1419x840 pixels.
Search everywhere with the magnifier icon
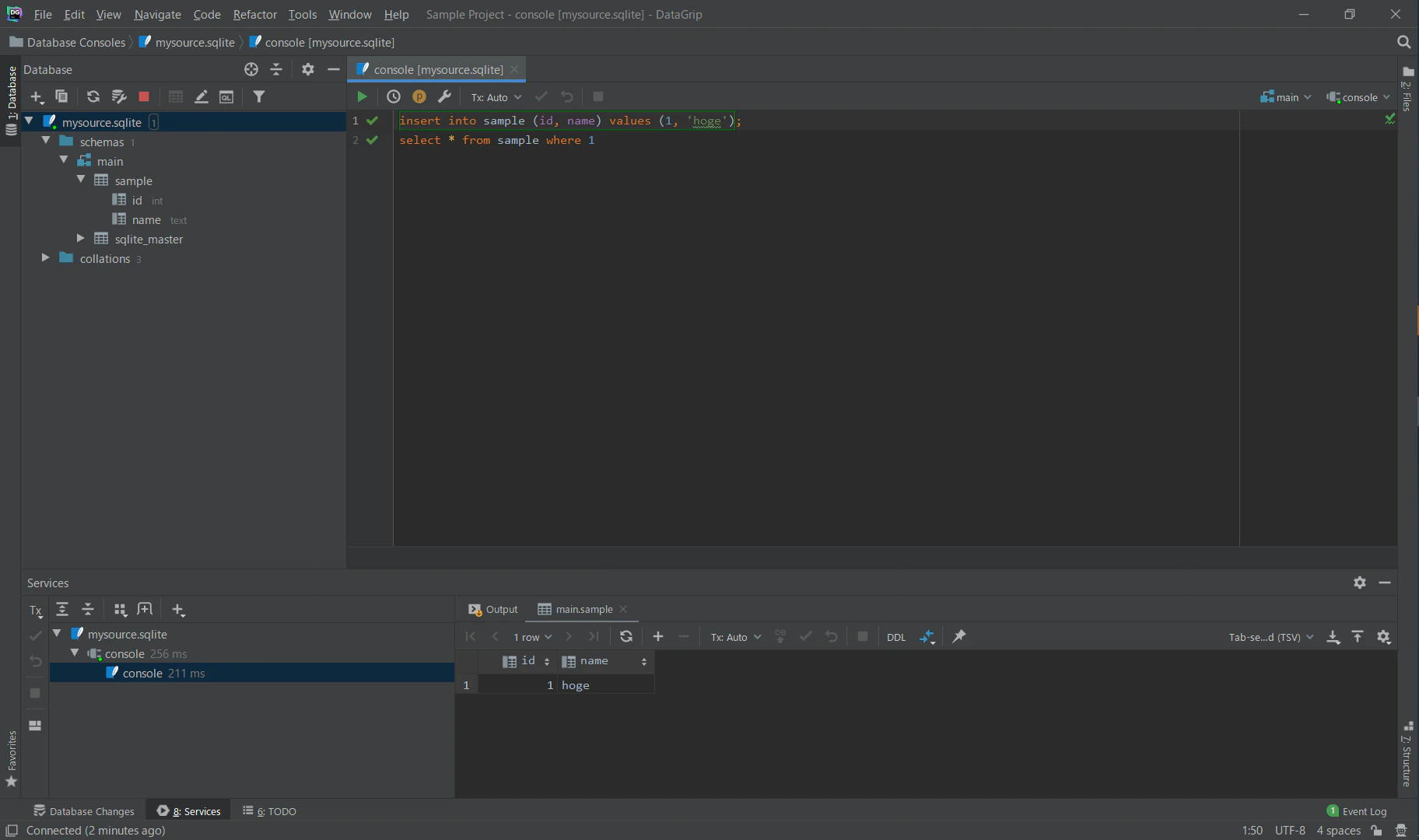(1404, 42)
